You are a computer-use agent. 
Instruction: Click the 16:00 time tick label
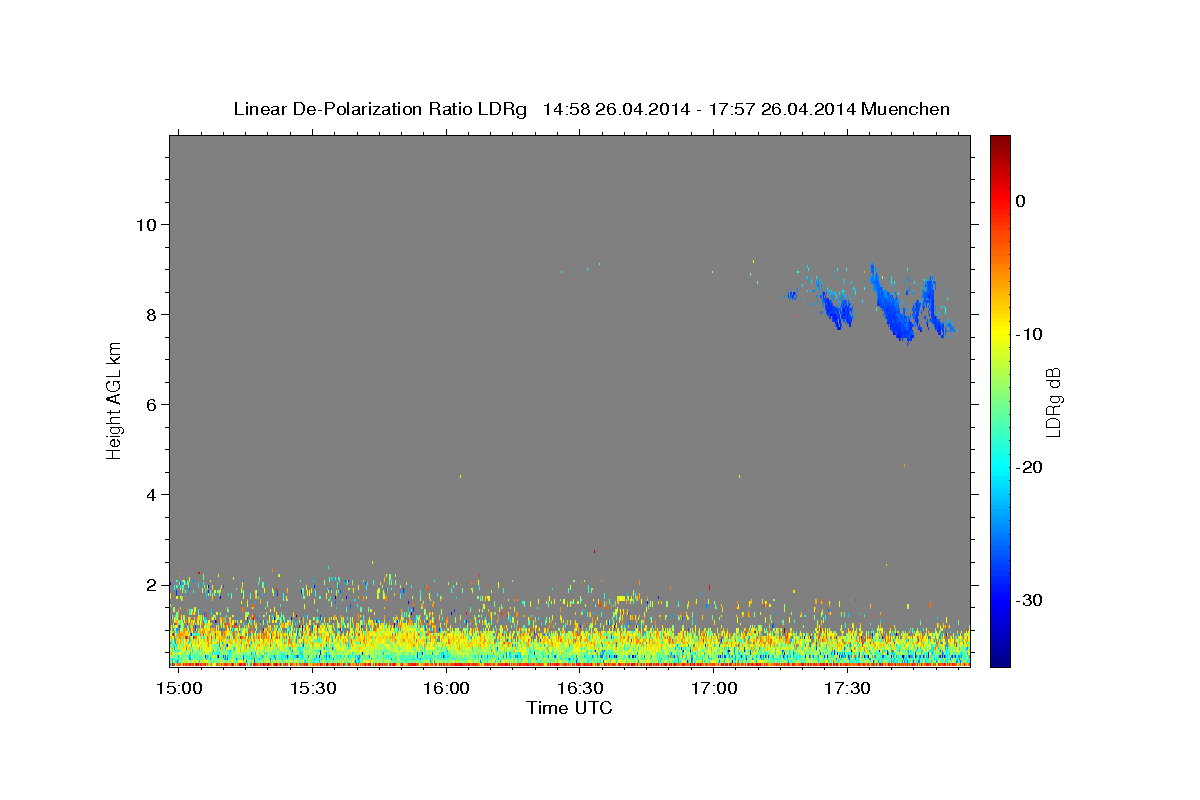point(446,689)
